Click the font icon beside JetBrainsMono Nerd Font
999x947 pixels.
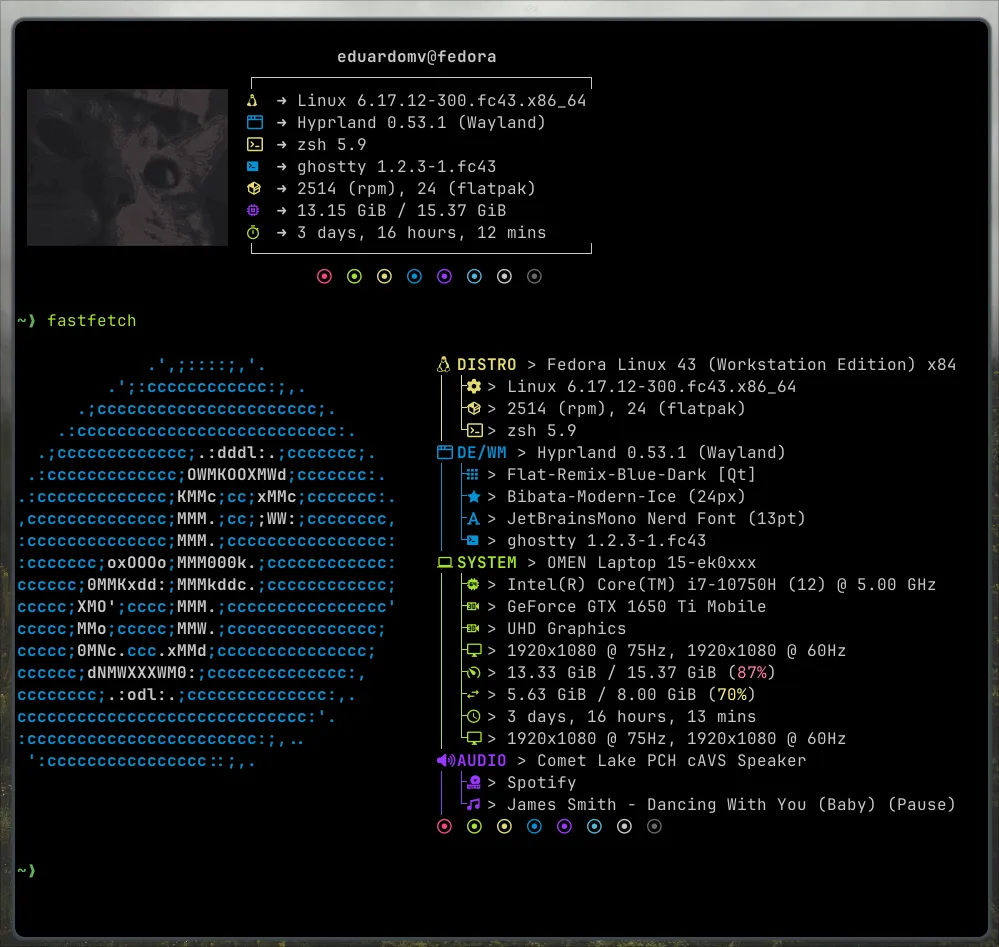474,519
